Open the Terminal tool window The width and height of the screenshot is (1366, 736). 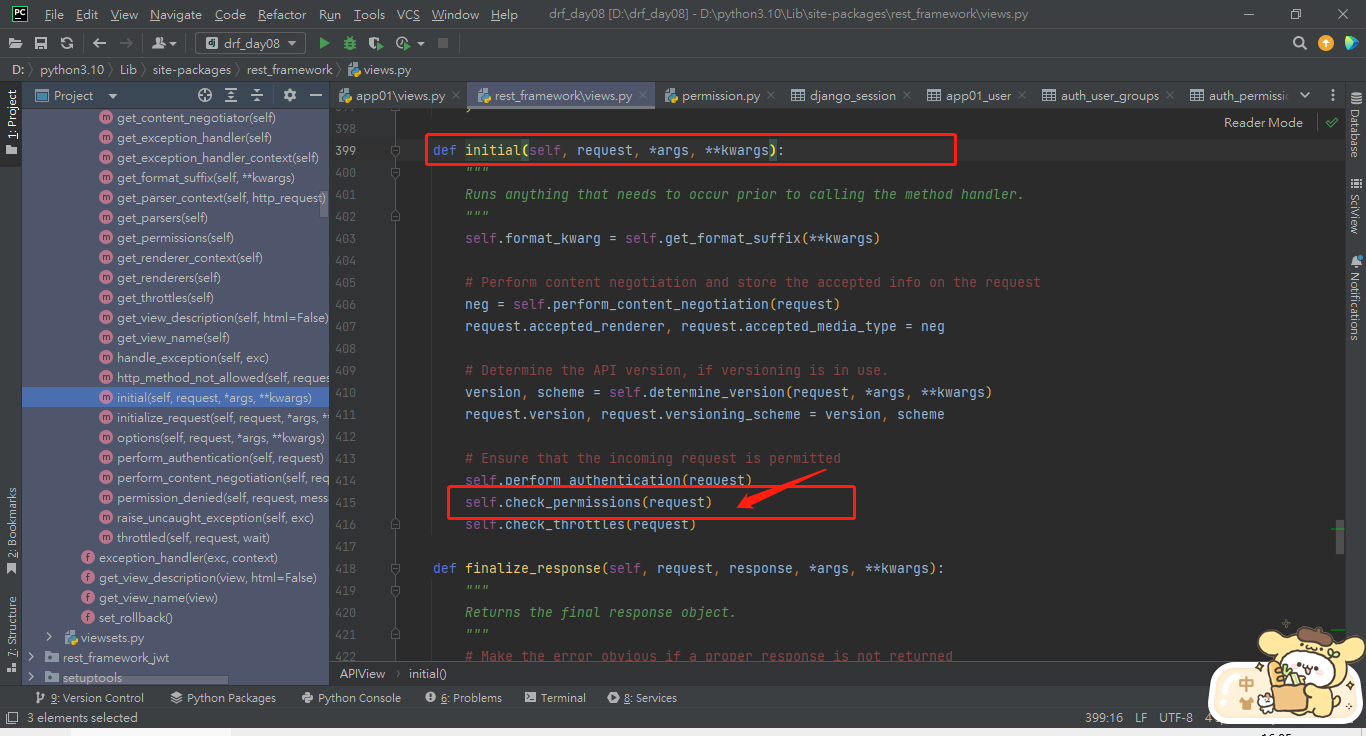(553, 697)
